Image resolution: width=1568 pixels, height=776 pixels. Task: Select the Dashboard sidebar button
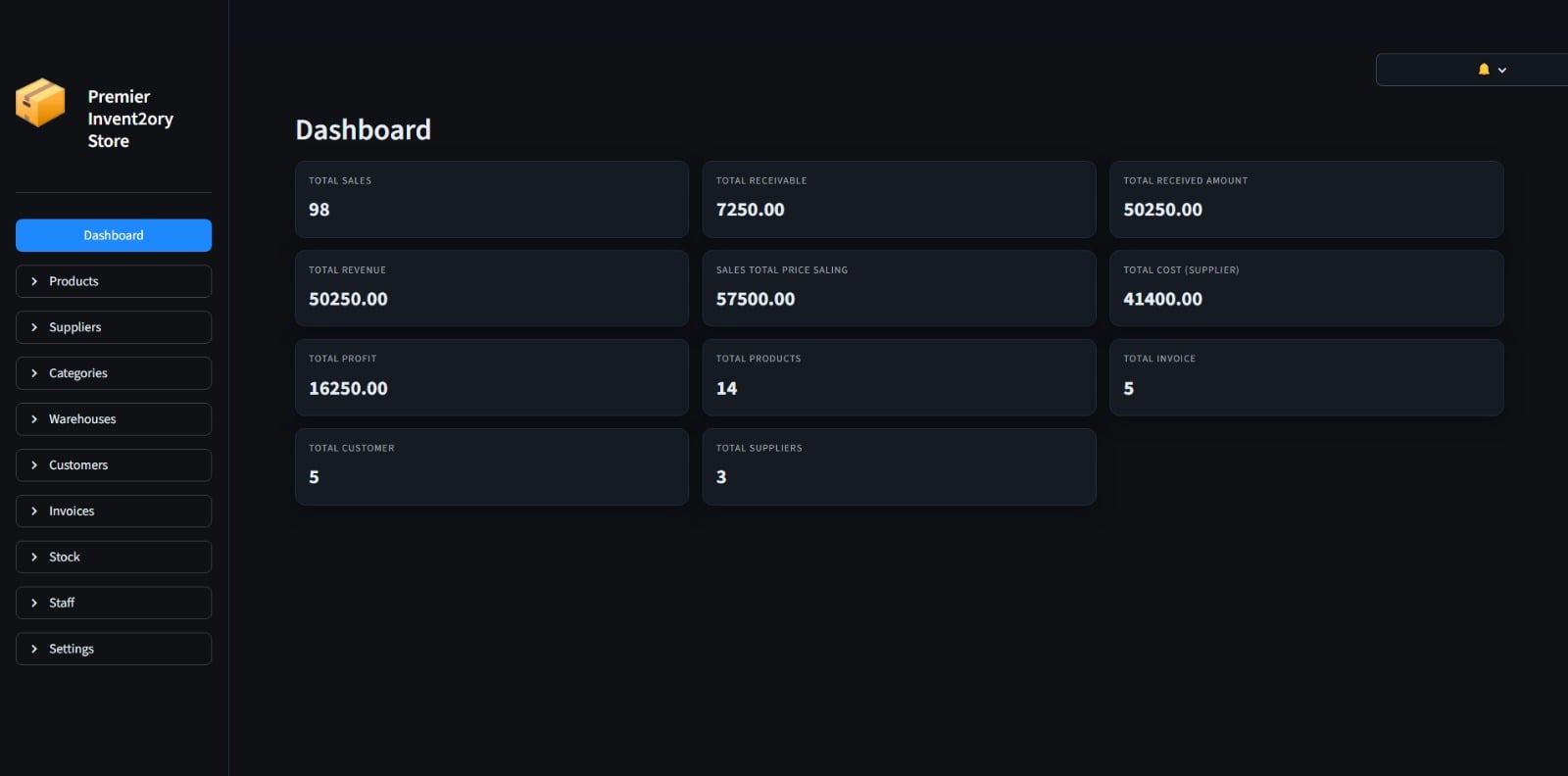point(114,235)
